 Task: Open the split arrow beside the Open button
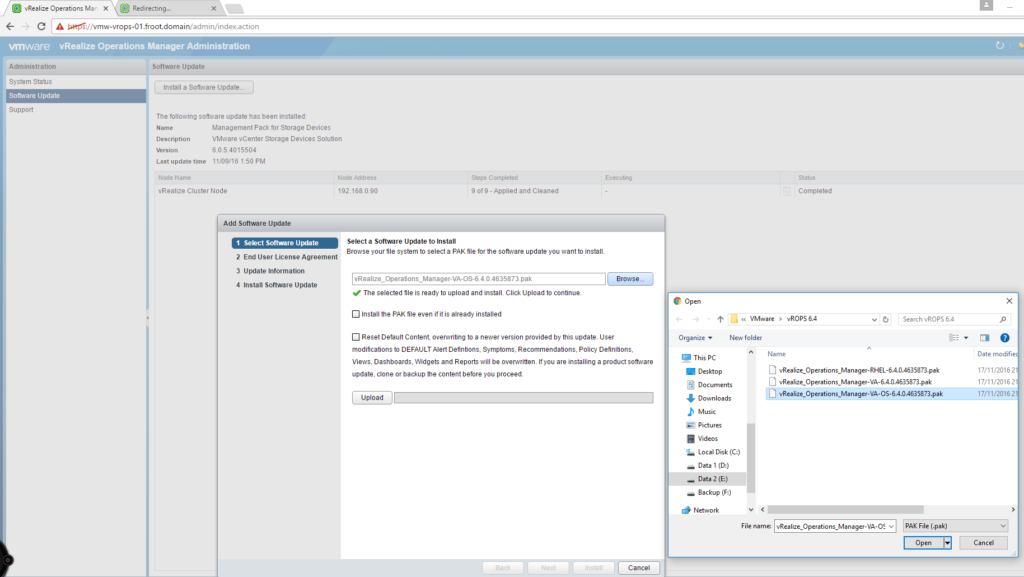tap(947, 543)
